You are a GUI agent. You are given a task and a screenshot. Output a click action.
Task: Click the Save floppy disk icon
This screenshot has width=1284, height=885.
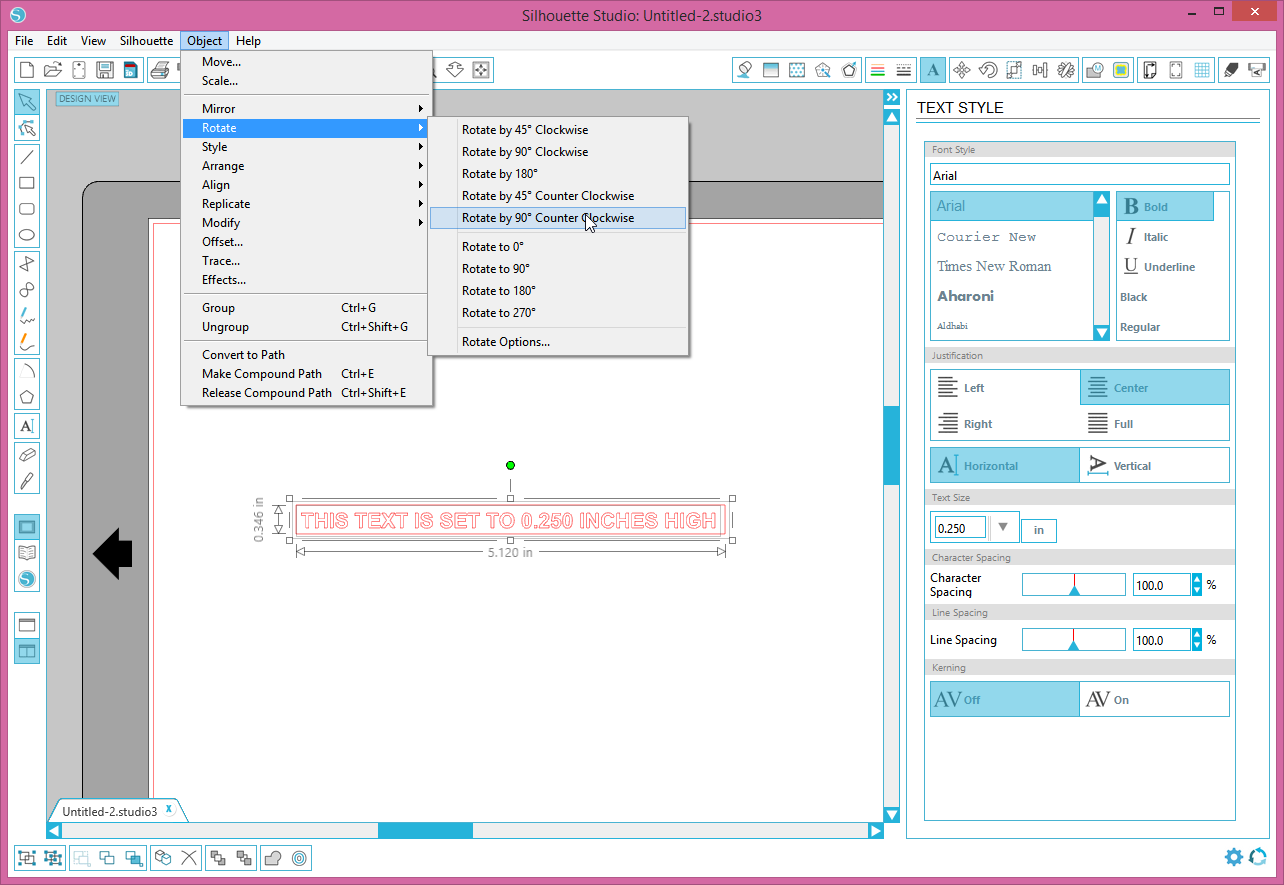point(105,70)
